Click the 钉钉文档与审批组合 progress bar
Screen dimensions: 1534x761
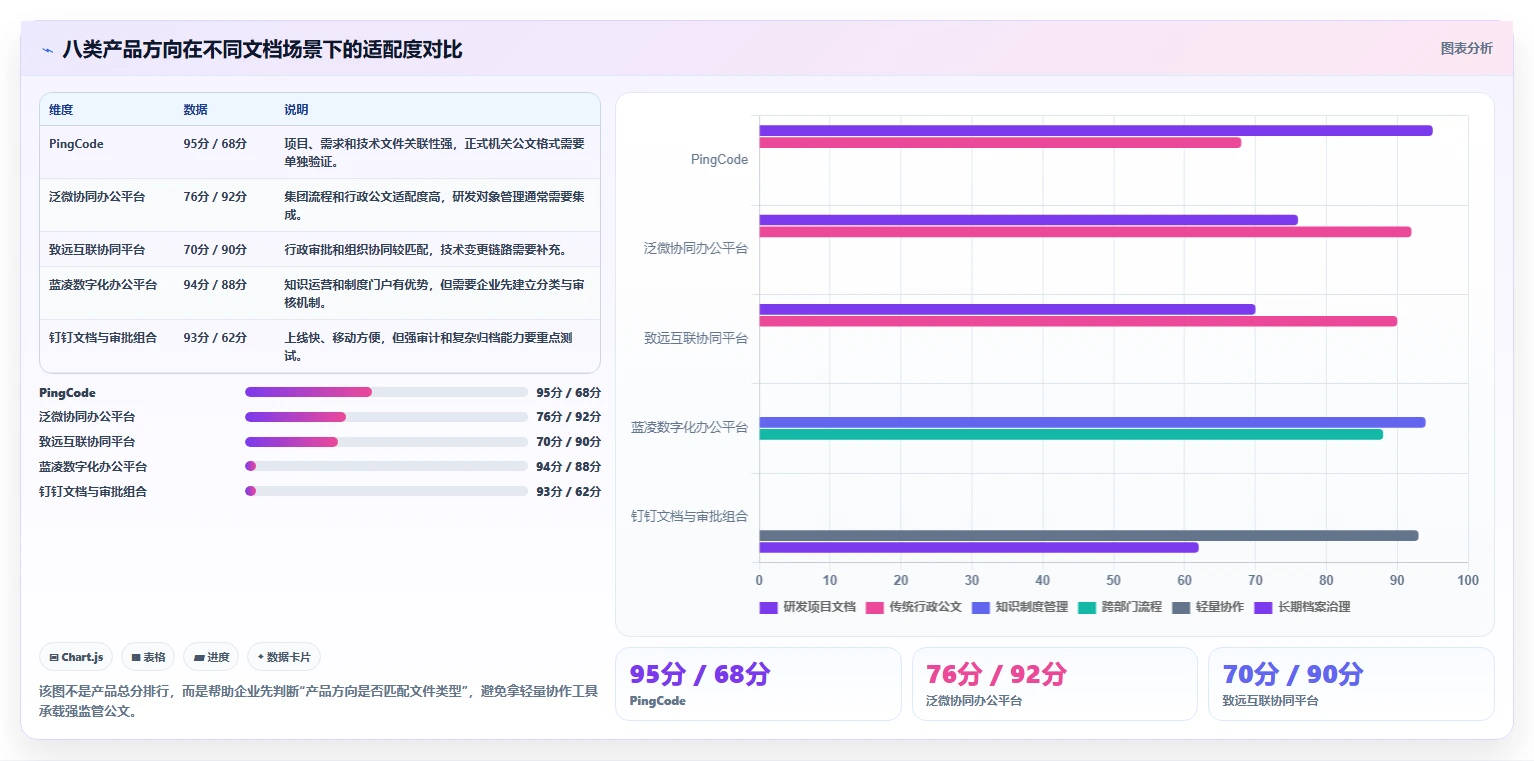click(386, 491)
